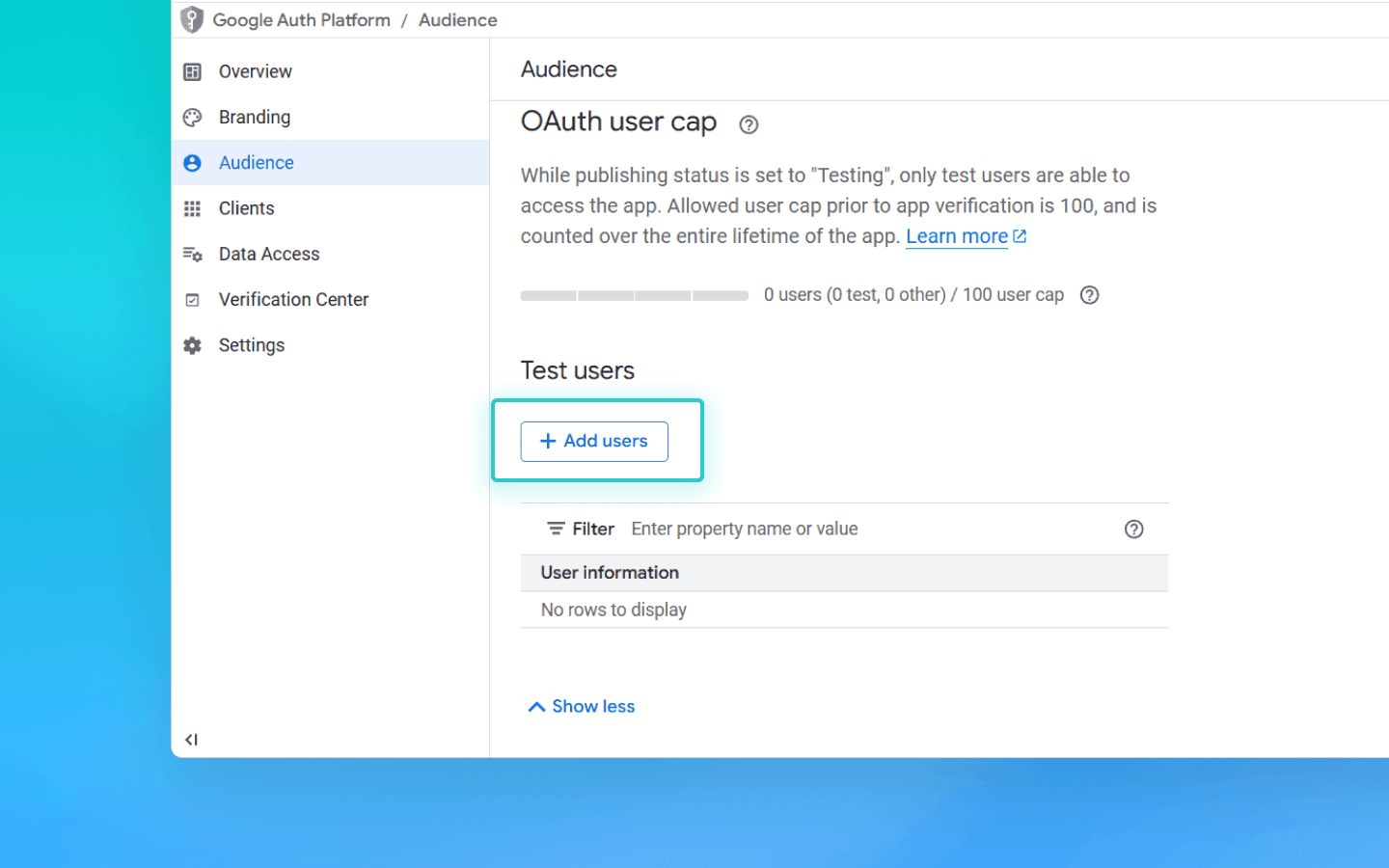The image size is (1389, 868).
Task: Select Audience in the left navigation
Action: (256, 162)
